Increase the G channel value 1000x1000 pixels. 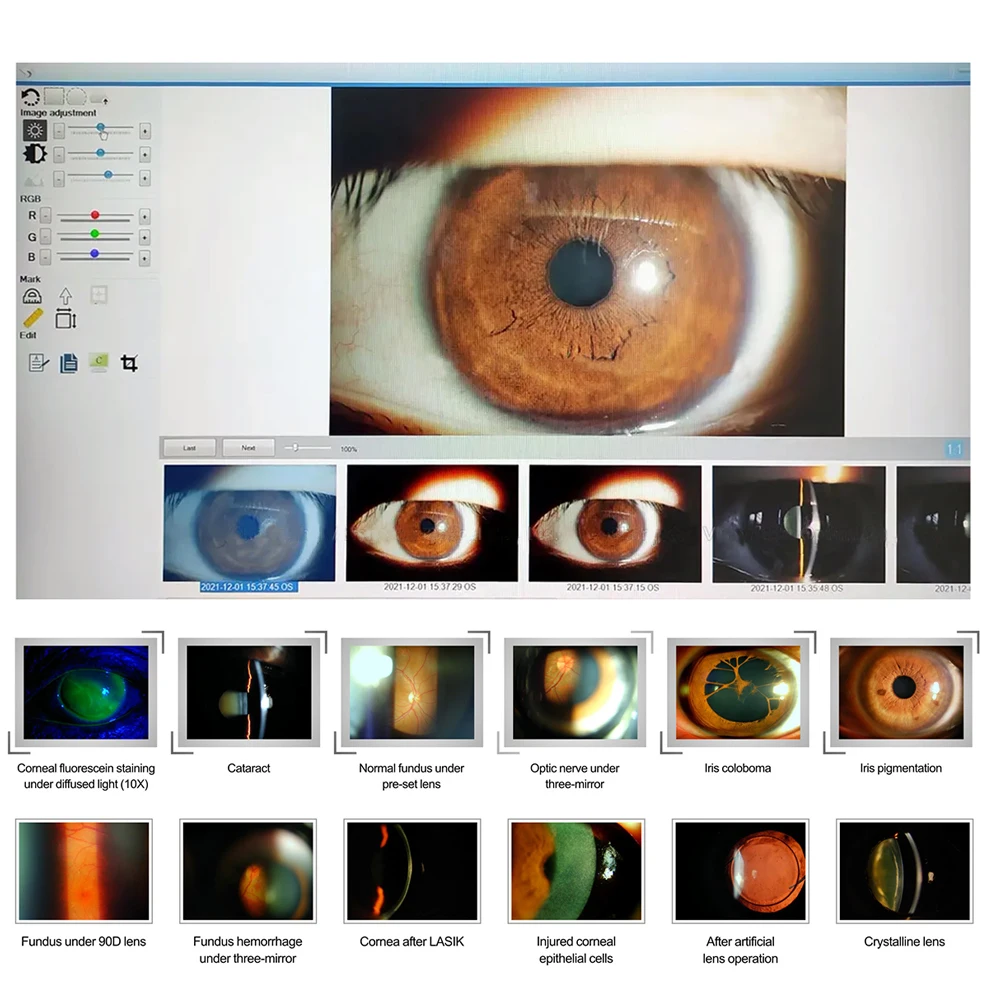145,237
